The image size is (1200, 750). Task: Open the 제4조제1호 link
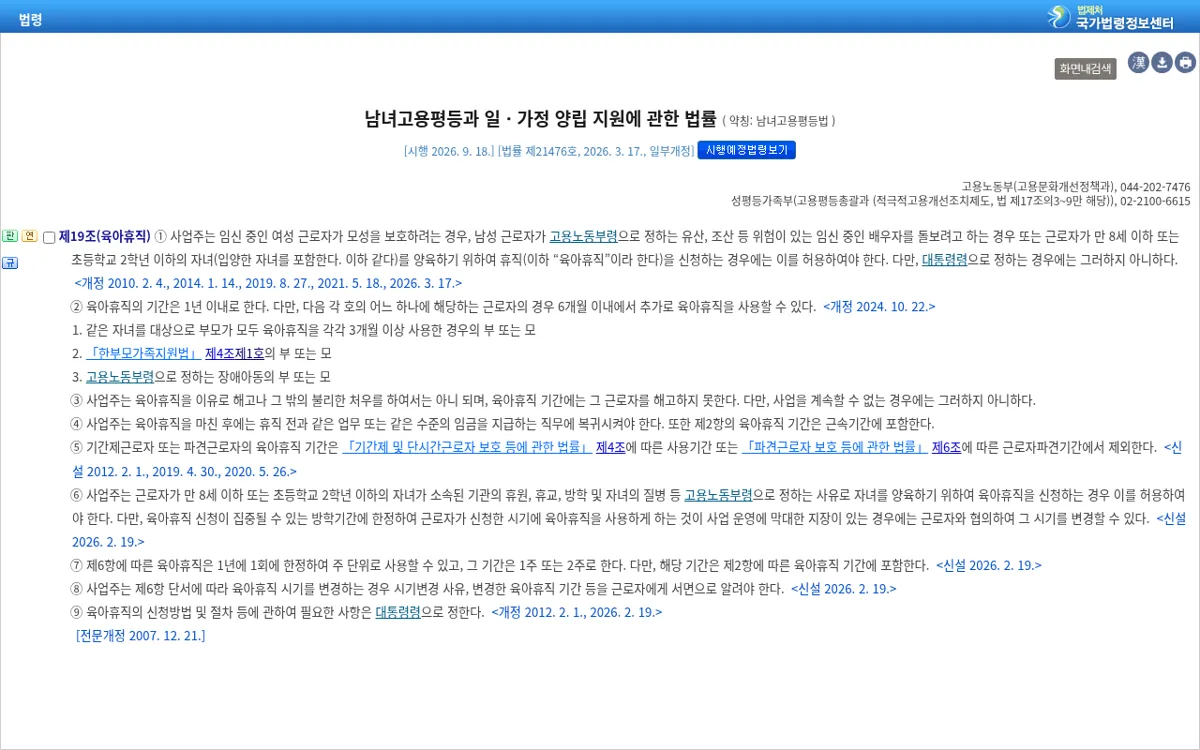point(234,353)
